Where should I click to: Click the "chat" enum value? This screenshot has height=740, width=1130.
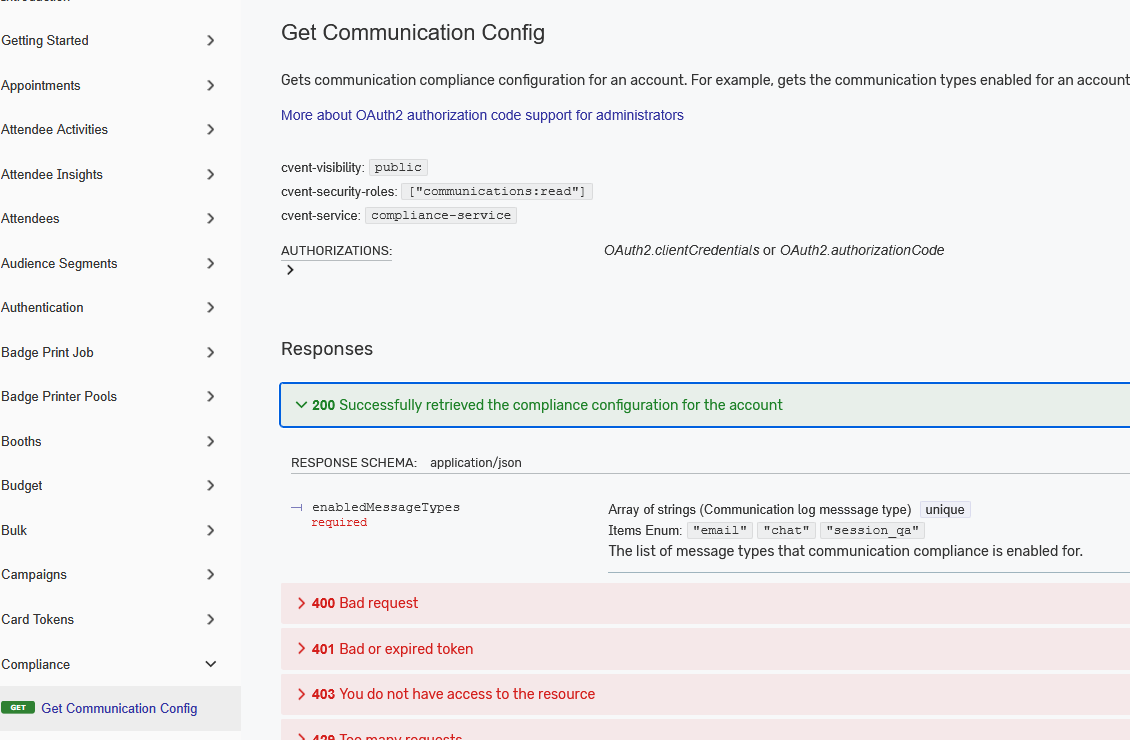point(786,530)
